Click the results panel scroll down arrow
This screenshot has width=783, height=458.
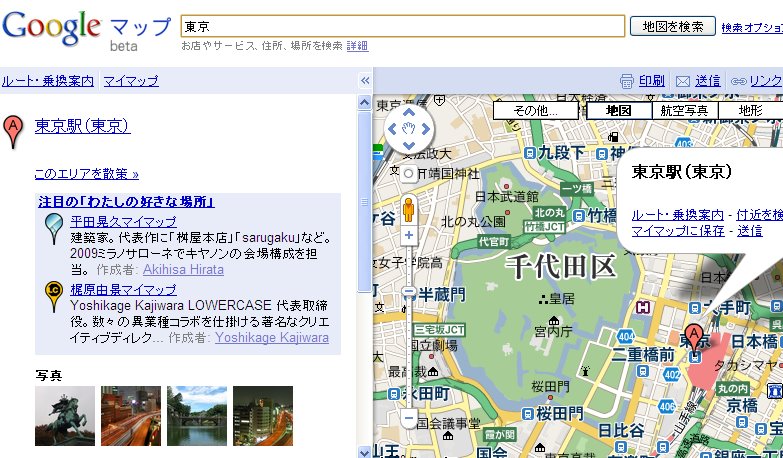point(365,453)
